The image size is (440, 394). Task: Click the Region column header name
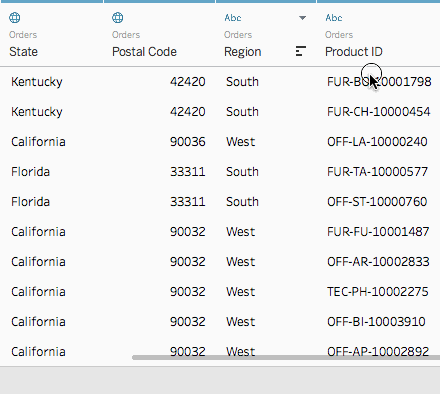pos(242,52)
